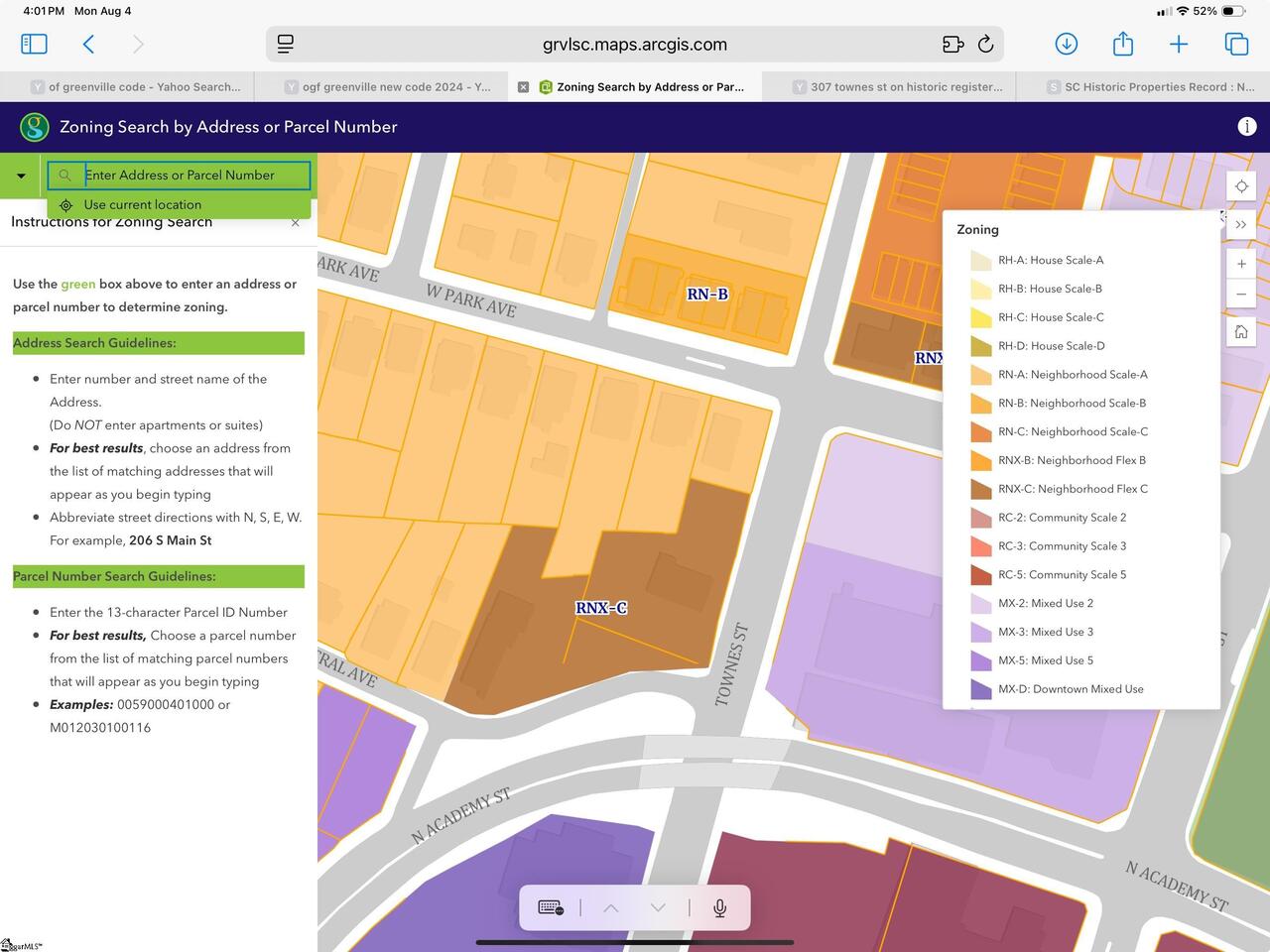Click the Enter Address or Parcel Number field
The height and width of the screenshot is (952, 1270).
pos(193,176)
